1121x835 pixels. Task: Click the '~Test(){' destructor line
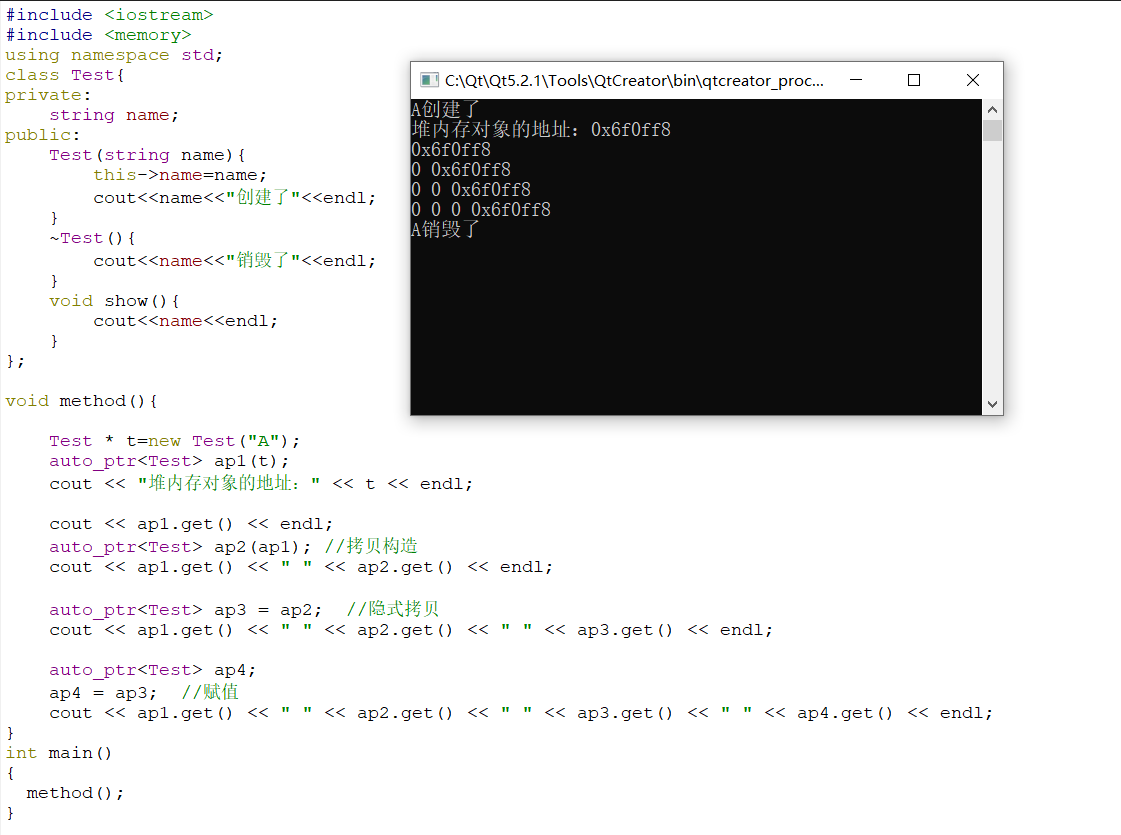[x=92, y=238]
